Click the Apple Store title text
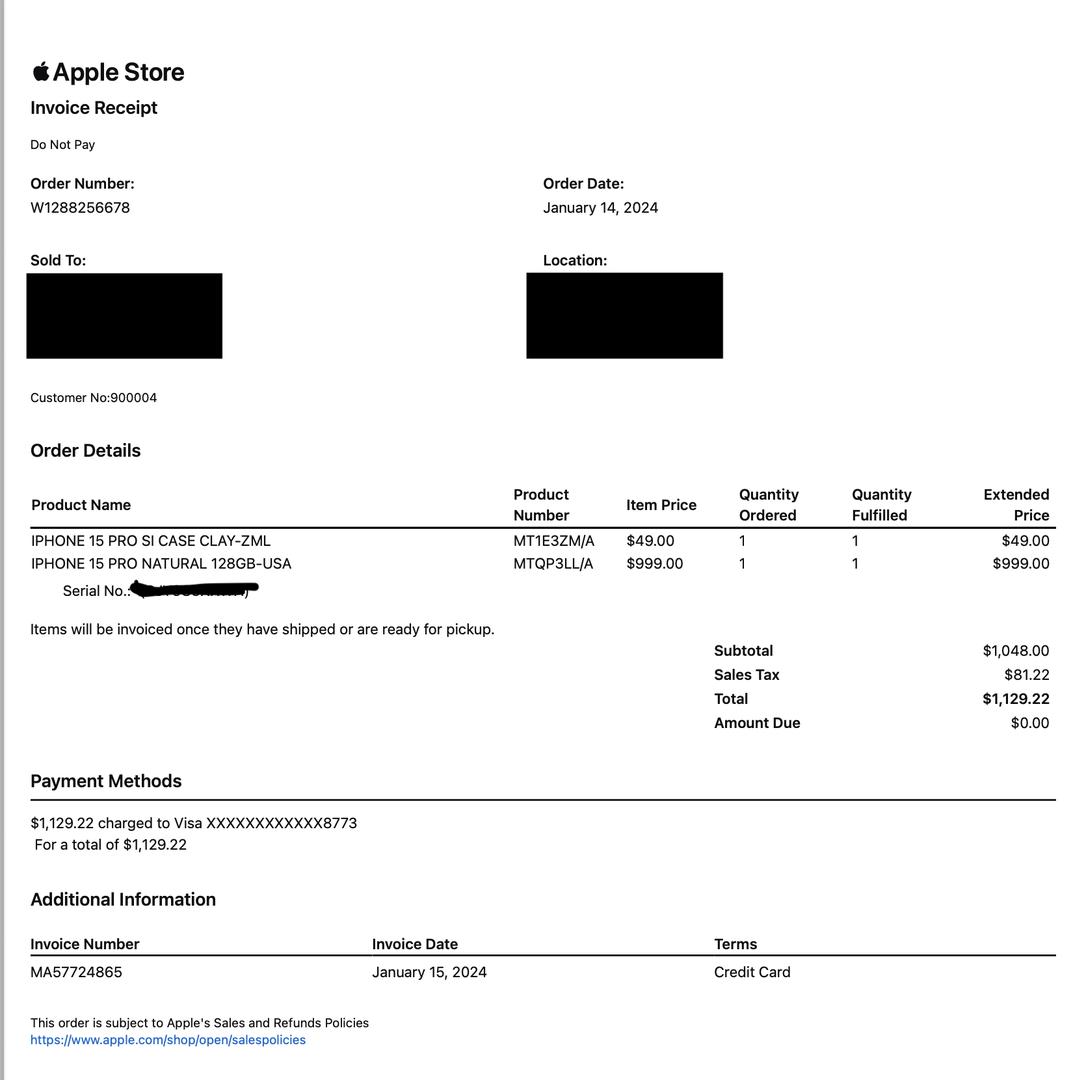Viewport: 1073px width, 1080px height. tap(118, 72)
